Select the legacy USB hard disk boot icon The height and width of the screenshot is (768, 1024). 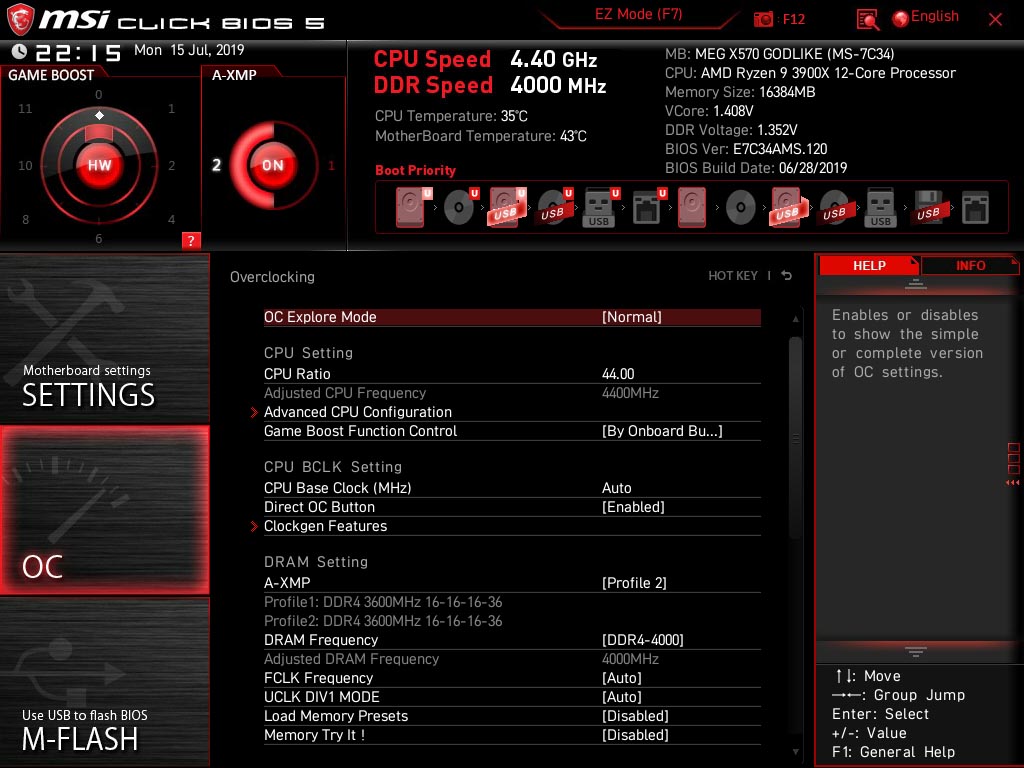pos(788,208)
